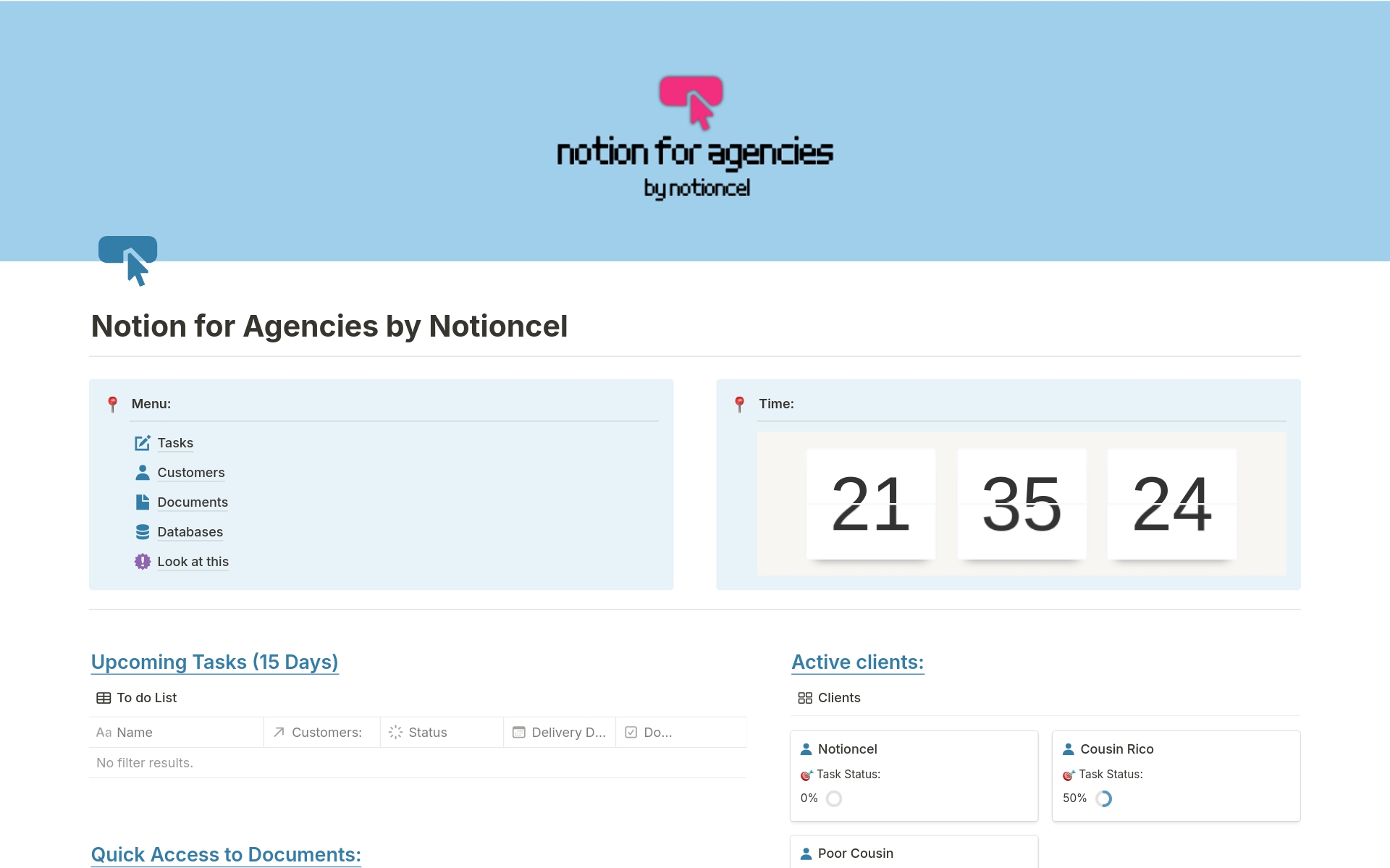Click the blue cursor page icon
The image size is (1390, 868).
tap(128, 260)
